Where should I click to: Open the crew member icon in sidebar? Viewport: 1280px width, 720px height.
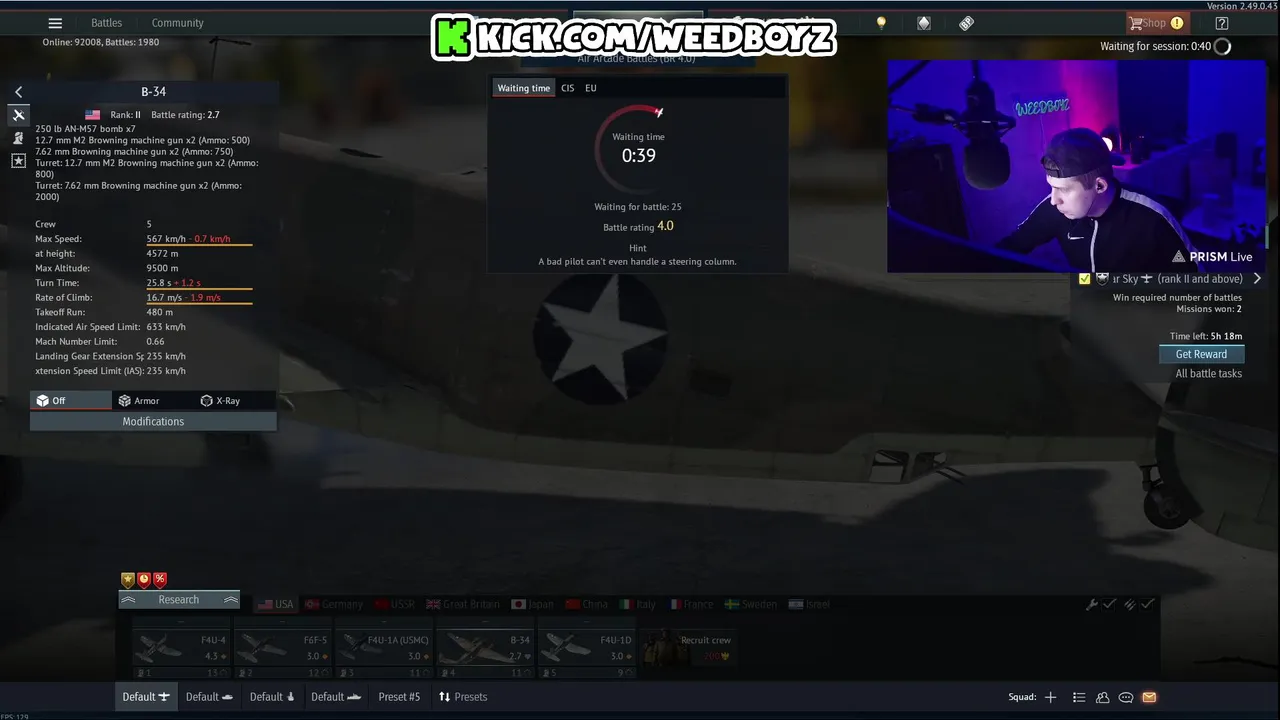pyautogui.click(x=18, y=138)
